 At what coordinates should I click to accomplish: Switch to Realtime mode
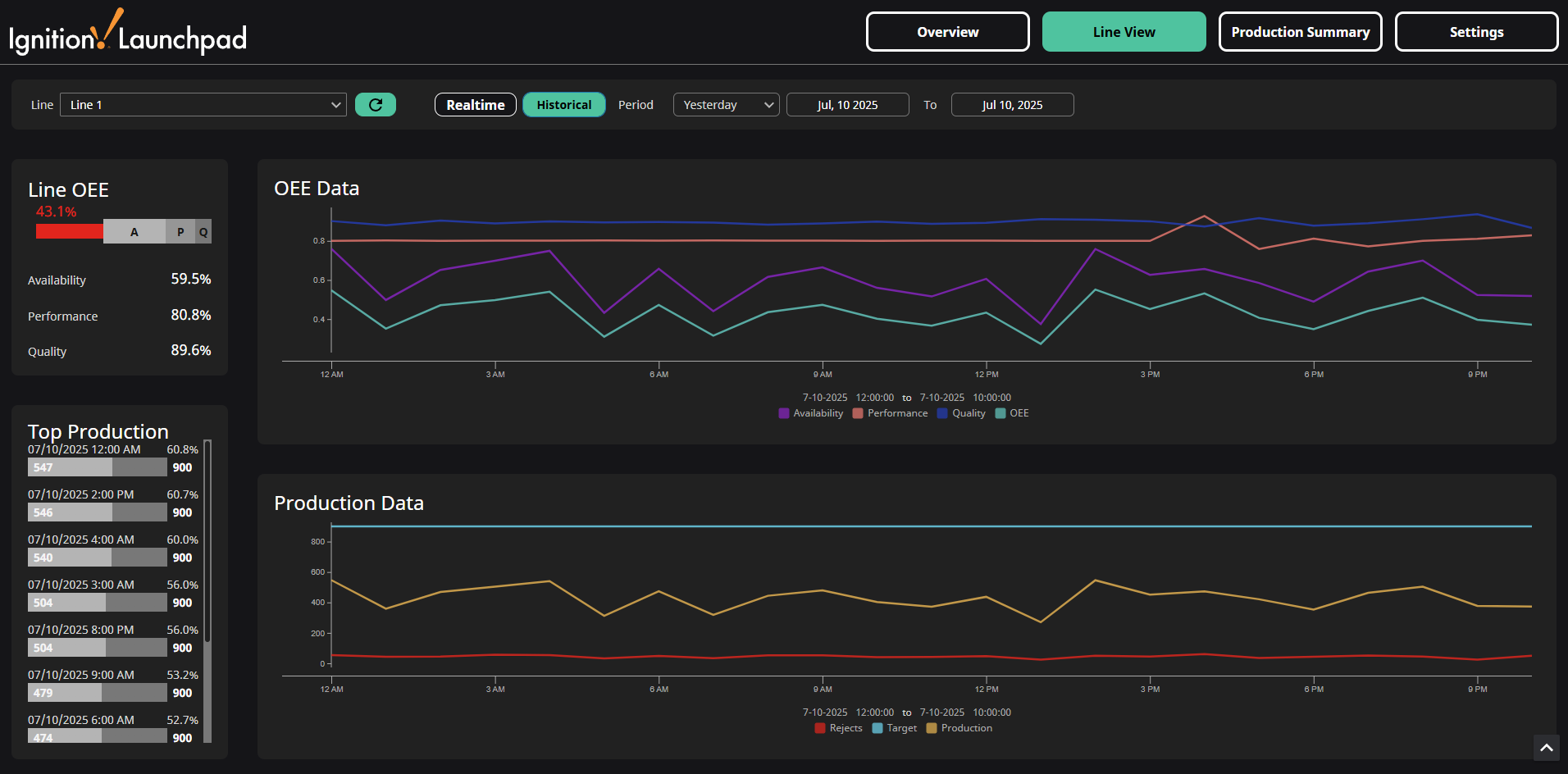[x=475, y=105]
